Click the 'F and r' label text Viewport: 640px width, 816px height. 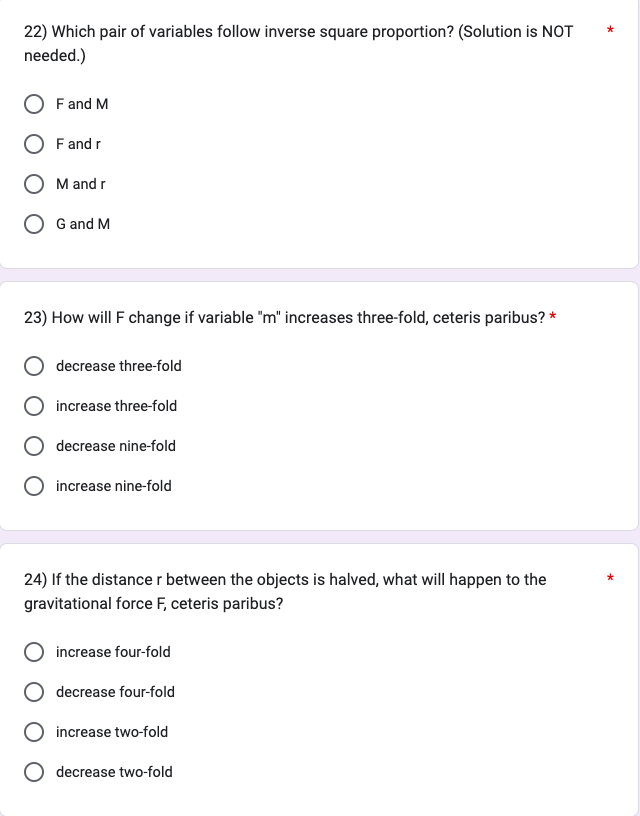79,144
